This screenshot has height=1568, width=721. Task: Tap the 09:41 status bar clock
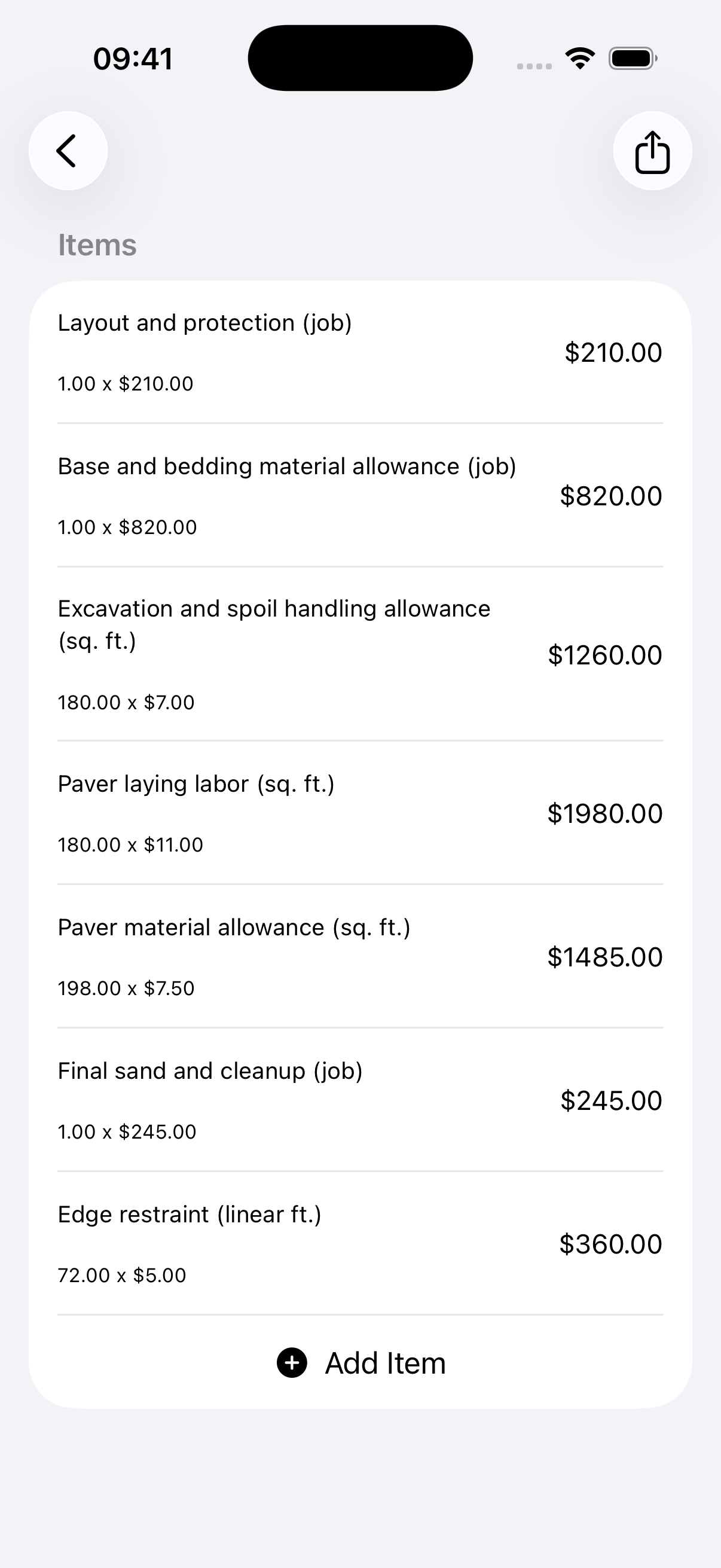[x=133, y=59]
